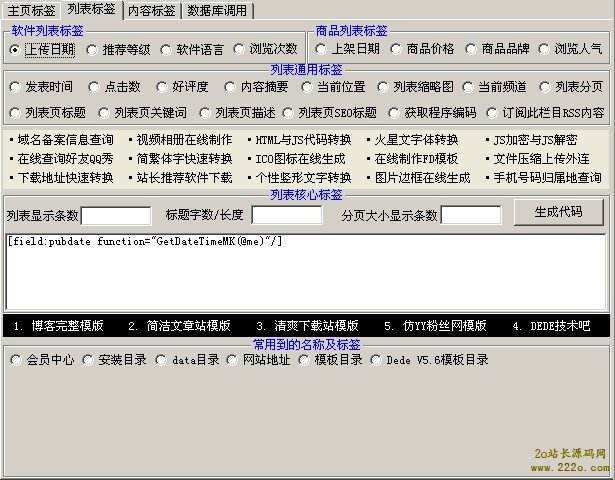The image size is (615, 480).
Task: Select the 内容摘要 radio button
Action: (x=230, y=87)
